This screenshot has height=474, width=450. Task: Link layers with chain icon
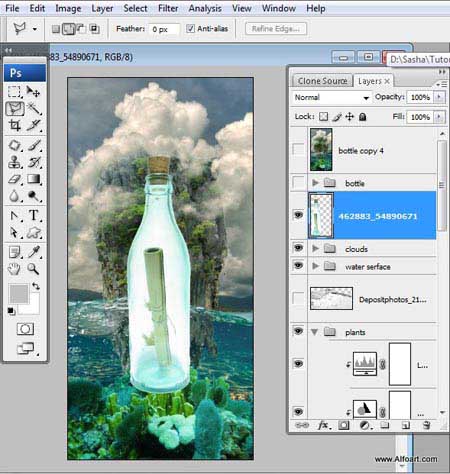[302, 425]
